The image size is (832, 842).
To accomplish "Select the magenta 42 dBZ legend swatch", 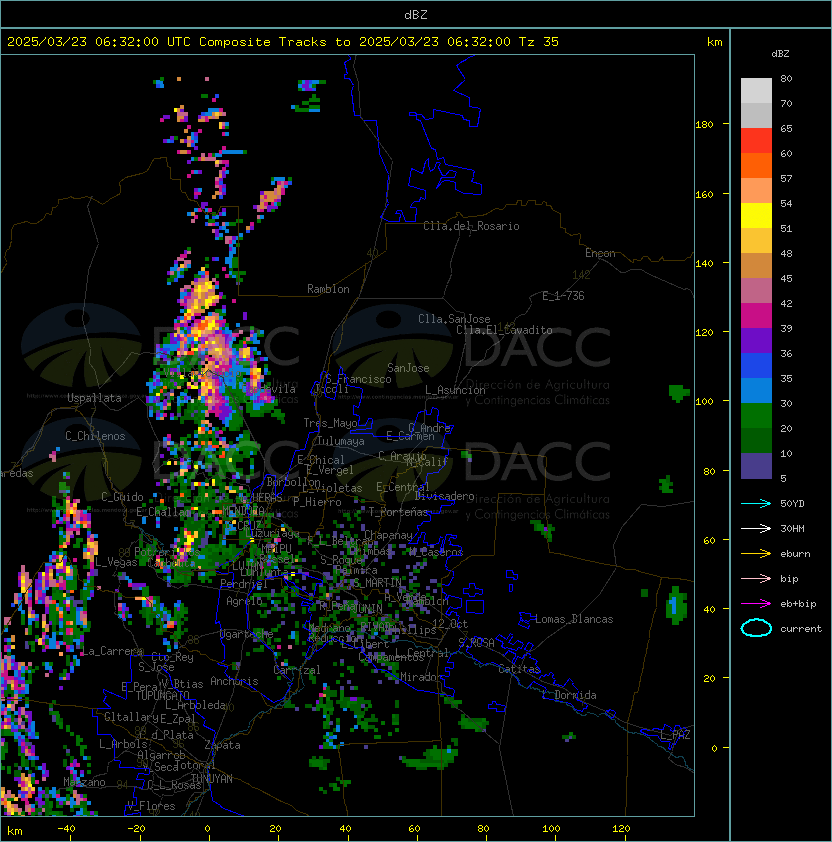I will pos(756,316).
